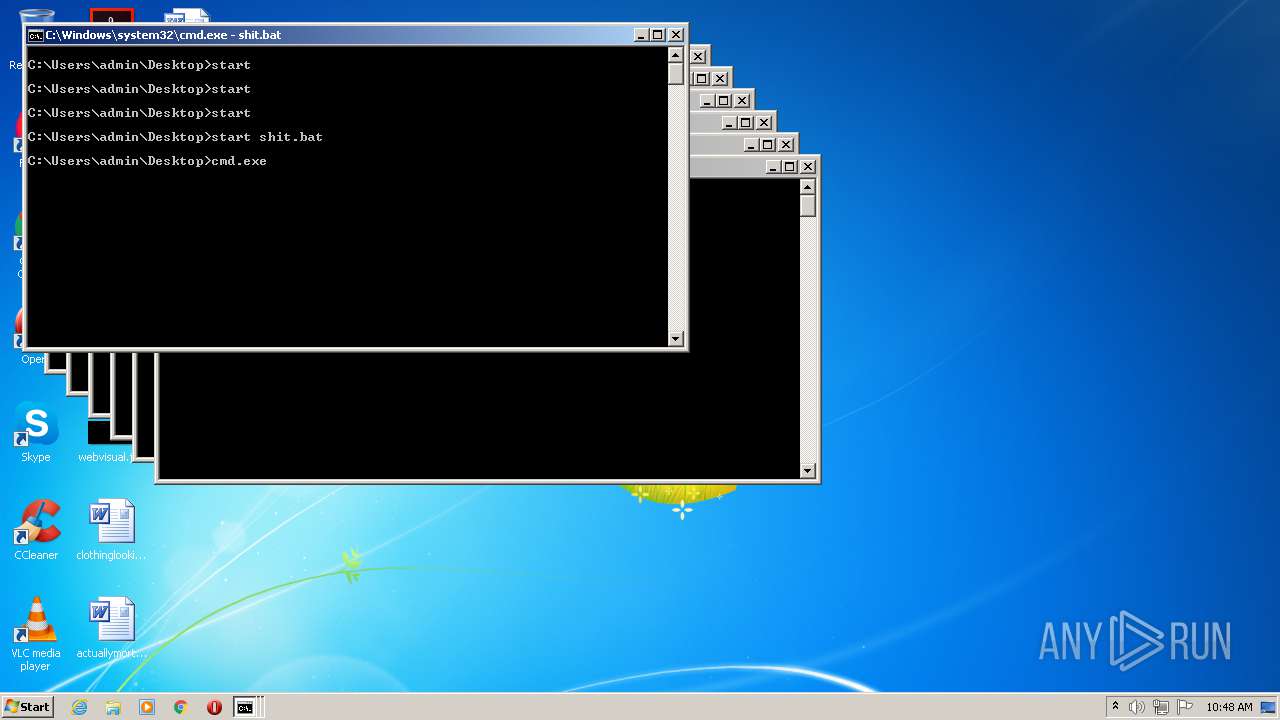
Task: Click title bar of shit.bat cmd window
Action: [330, 35]
